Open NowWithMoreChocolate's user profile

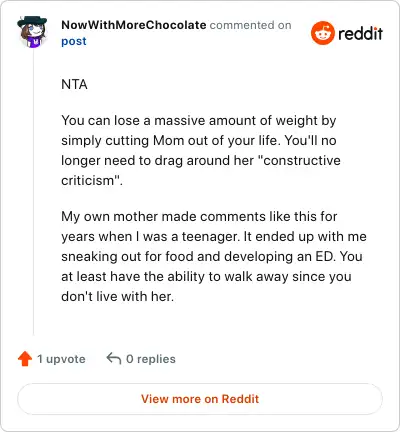(x=134, y=25)
